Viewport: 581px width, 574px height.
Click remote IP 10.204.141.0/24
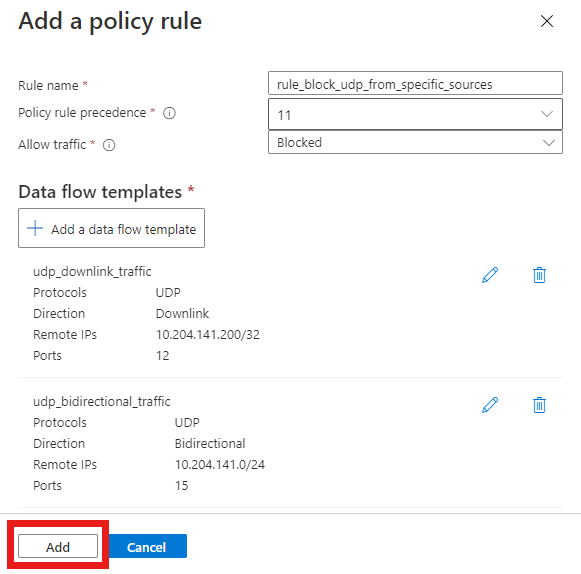pyautogui.click(x=220, y=465)
